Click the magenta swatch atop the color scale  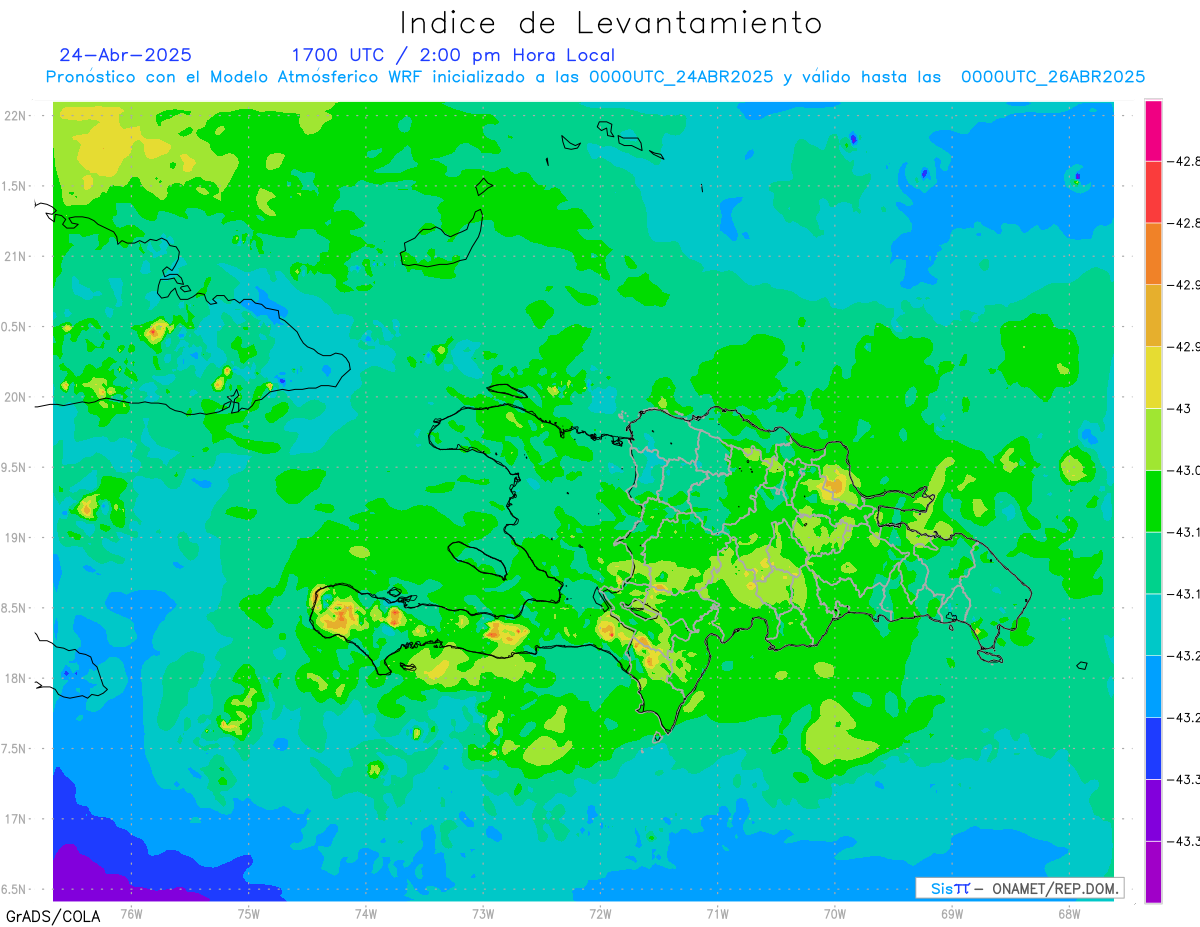(1153, 130)
